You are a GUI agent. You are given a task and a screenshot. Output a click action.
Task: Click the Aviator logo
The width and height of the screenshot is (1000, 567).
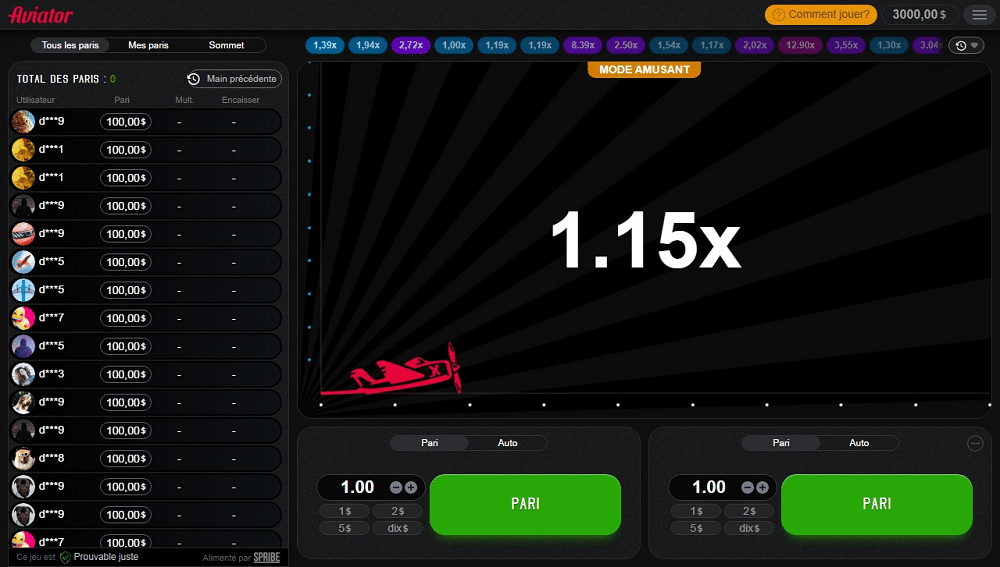[x=41, y=15]
